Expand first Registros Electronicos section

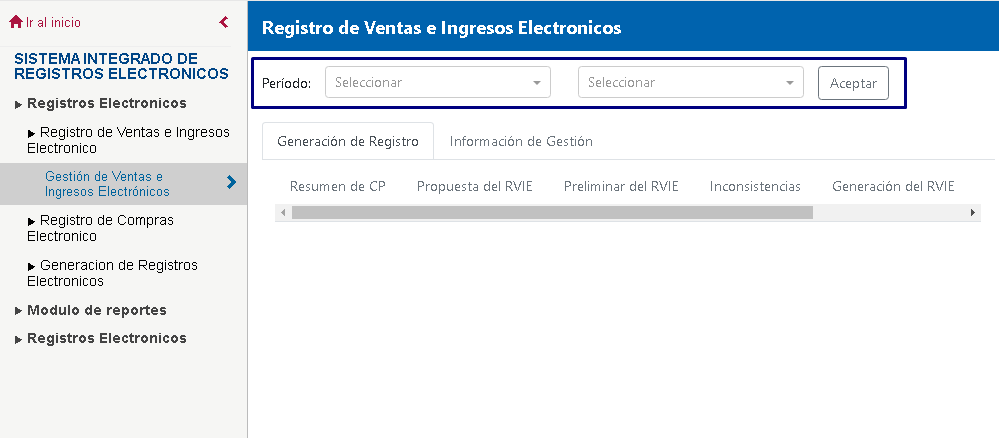click(101, 103)
